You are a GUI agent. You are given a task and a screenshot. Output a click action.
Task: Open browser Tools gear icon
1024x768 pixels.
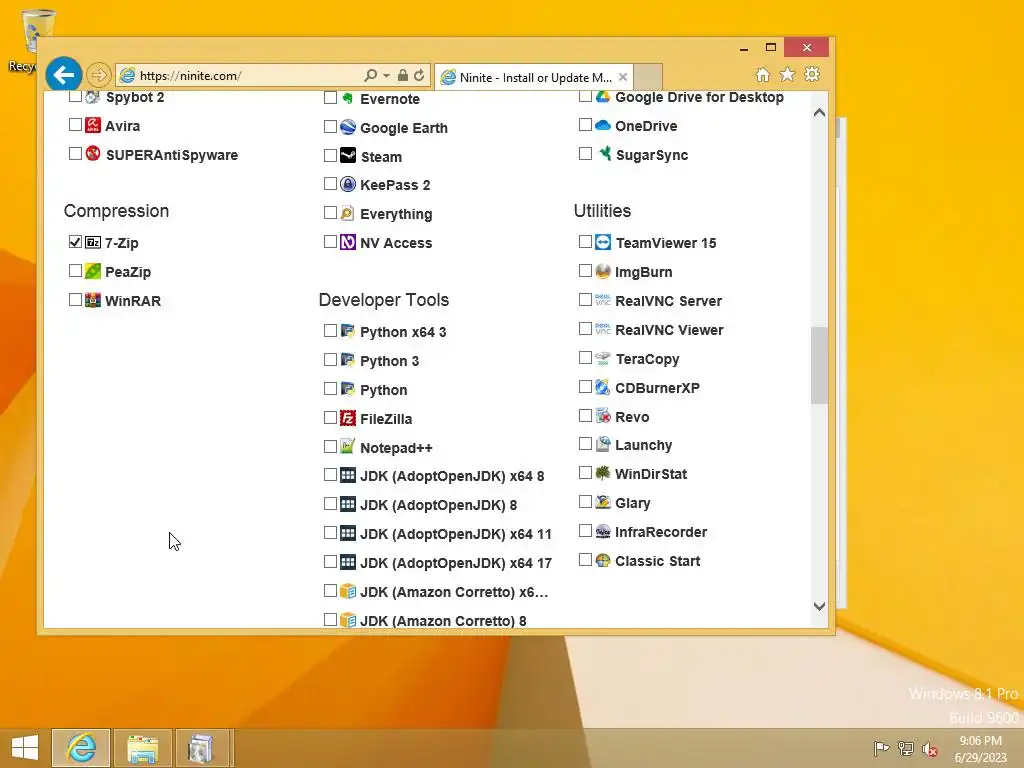tap(812, 74)
